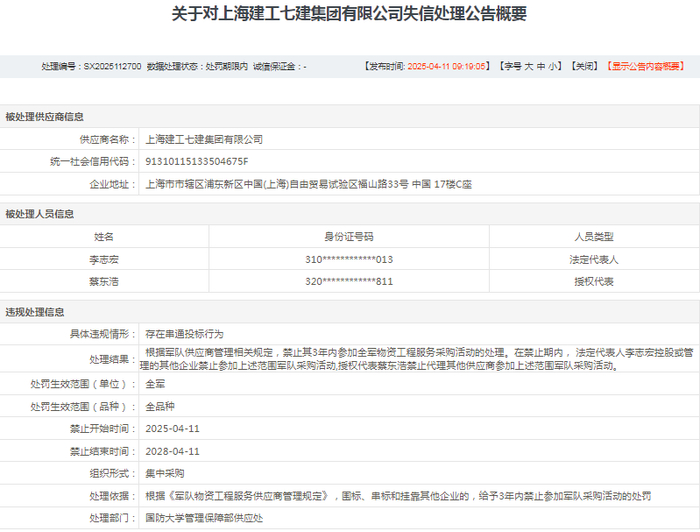This screenshot has height=532, width=700.
Task: Click the 处理依据 regulation text
Action: click(398, 496)
